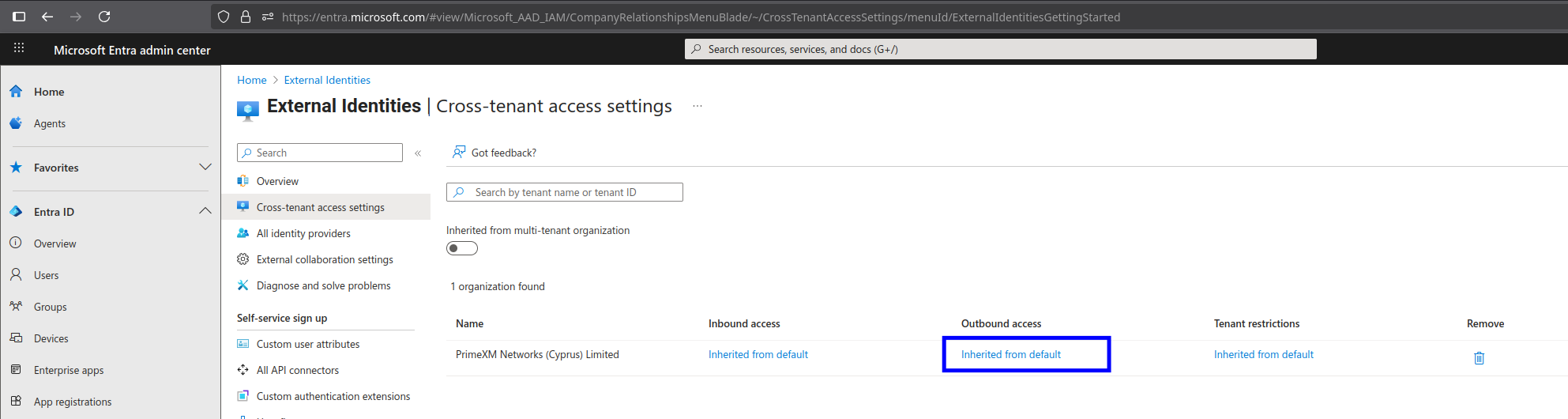Image resolution: width=1568 pixels, height=419 pixels.
Task: Click the Favorites star icon
Action: point(16,168)
